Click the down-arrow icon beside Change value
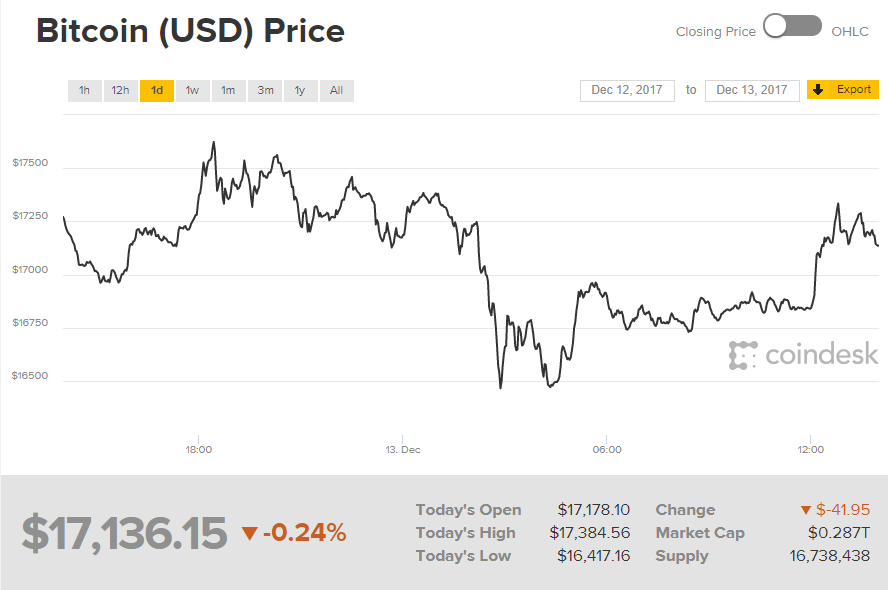The image size is (888, 590). coord(805,511)
